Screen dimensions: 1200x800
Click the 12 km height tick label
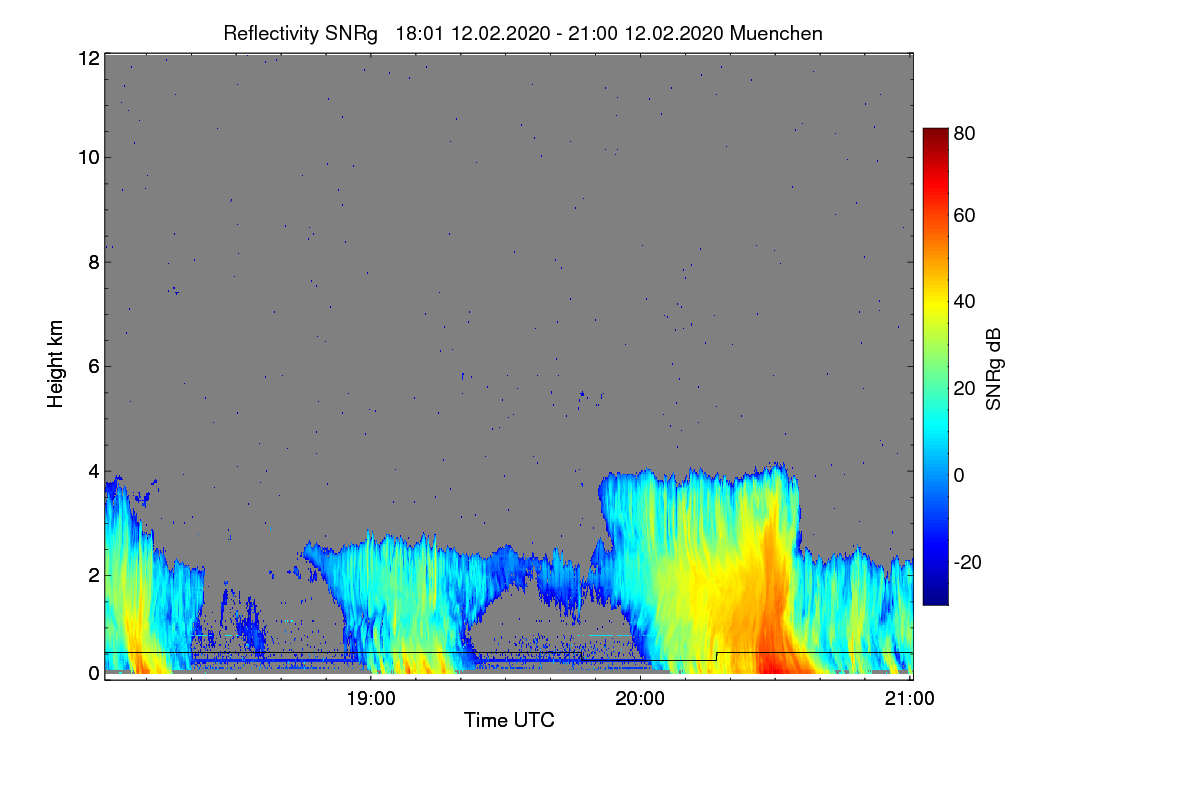[88, 58]
